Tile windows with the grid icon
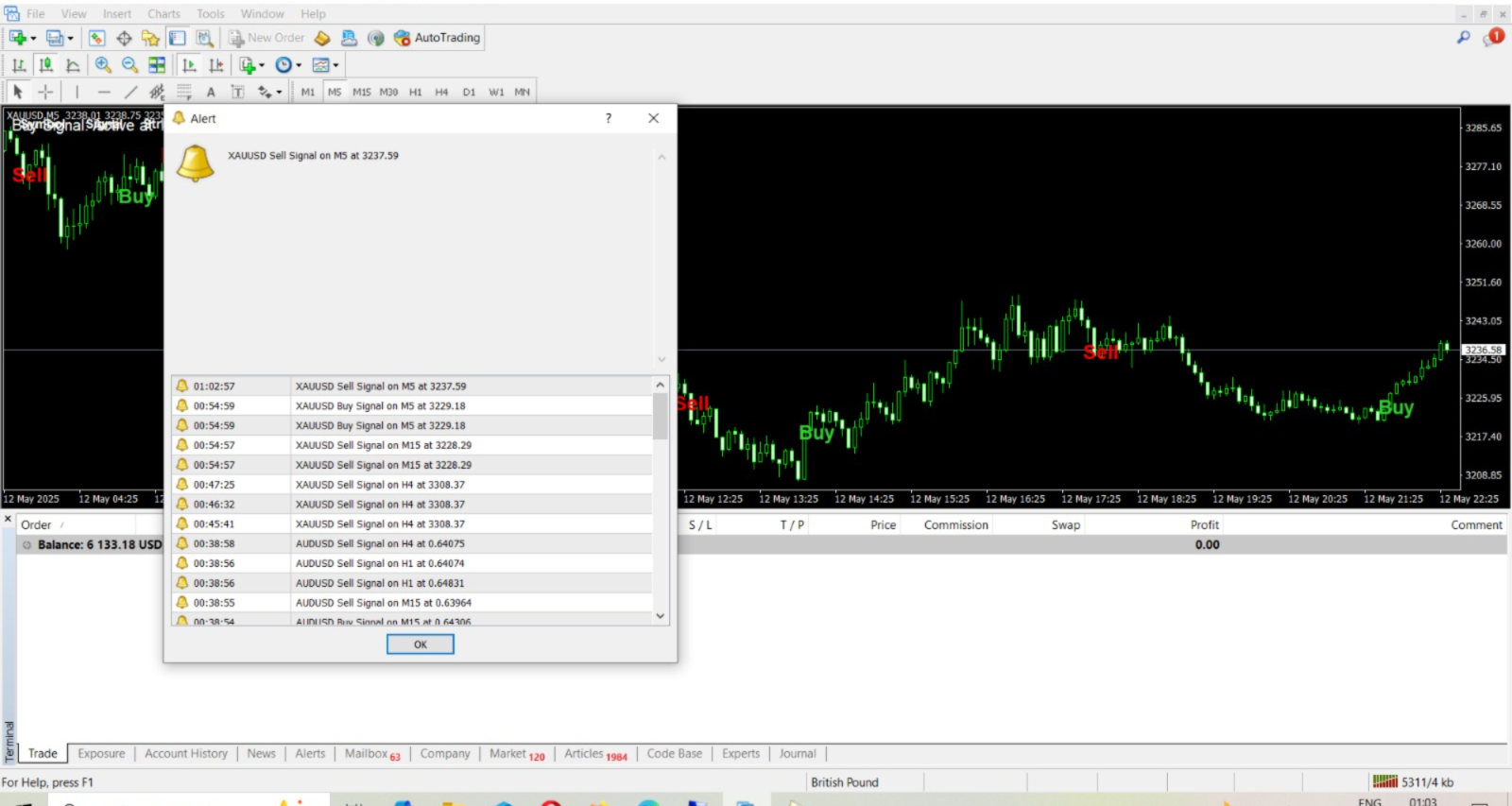1512x806 pixels. tap(157, 65)
